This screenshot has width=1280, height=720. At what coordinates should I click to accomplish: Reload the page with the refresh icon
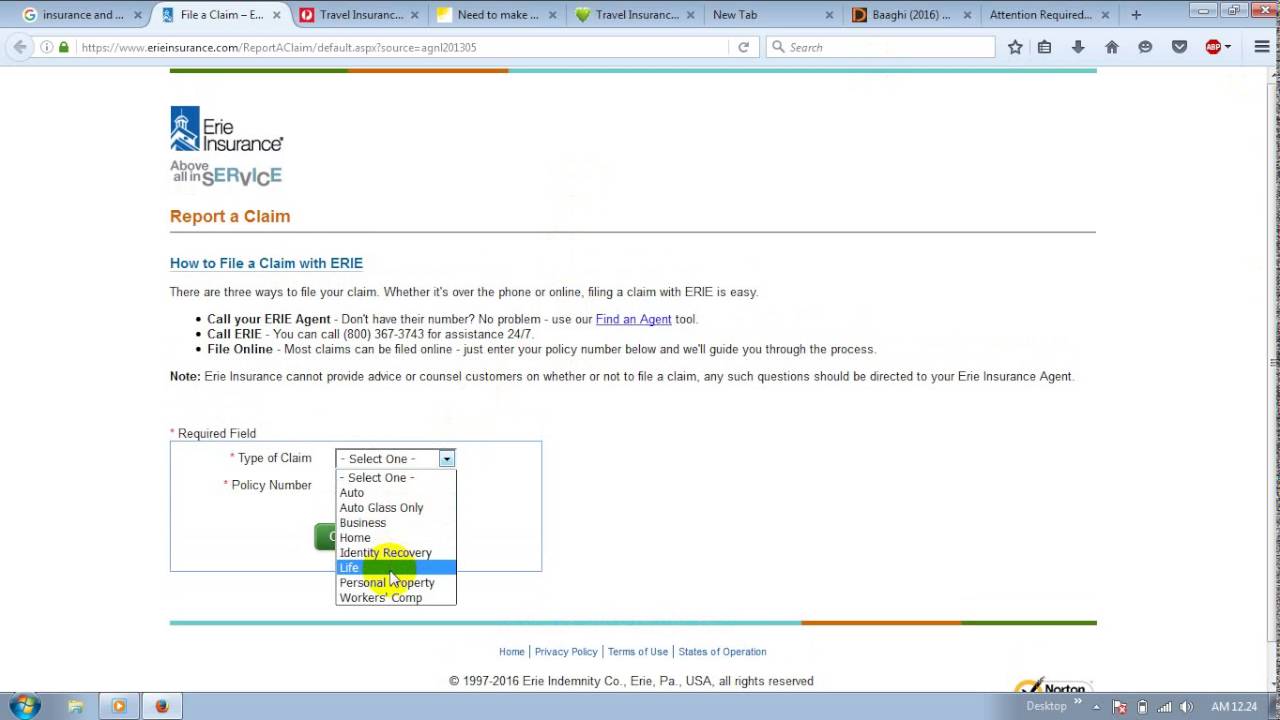743,47
